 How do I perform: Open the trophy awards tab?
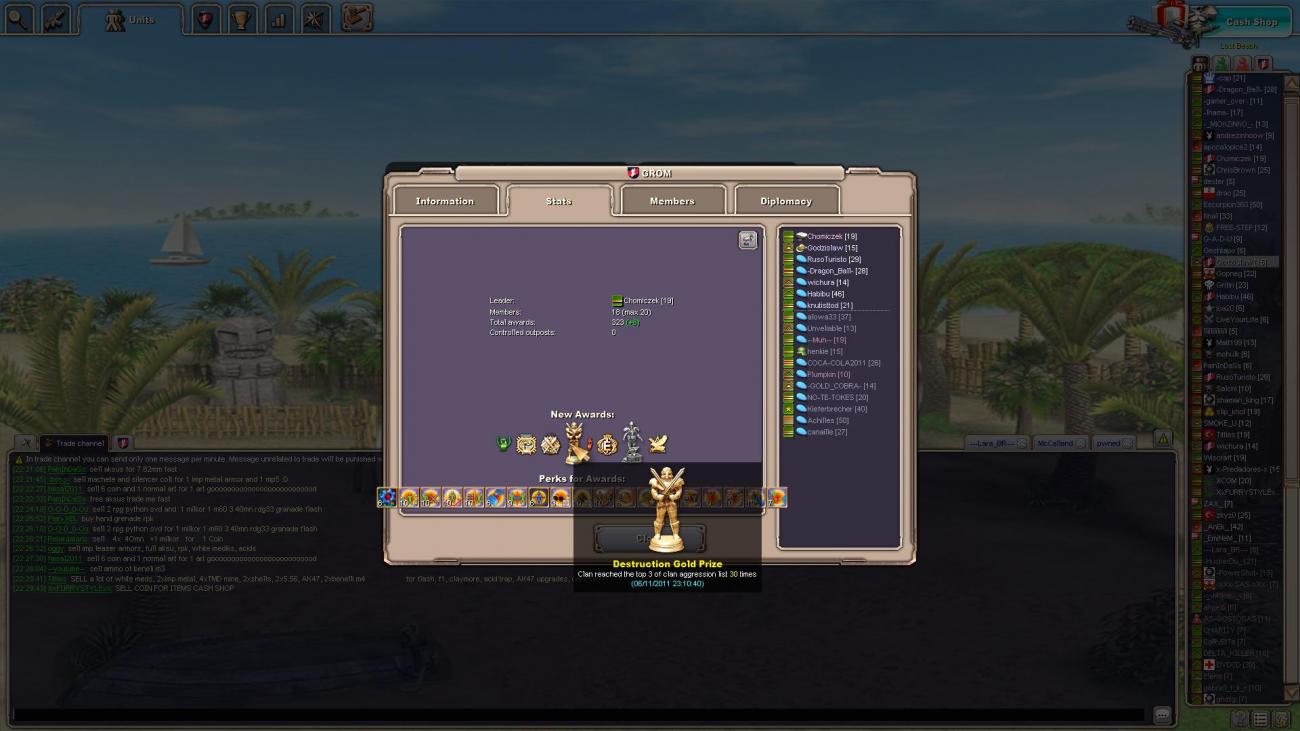(241, 19)
